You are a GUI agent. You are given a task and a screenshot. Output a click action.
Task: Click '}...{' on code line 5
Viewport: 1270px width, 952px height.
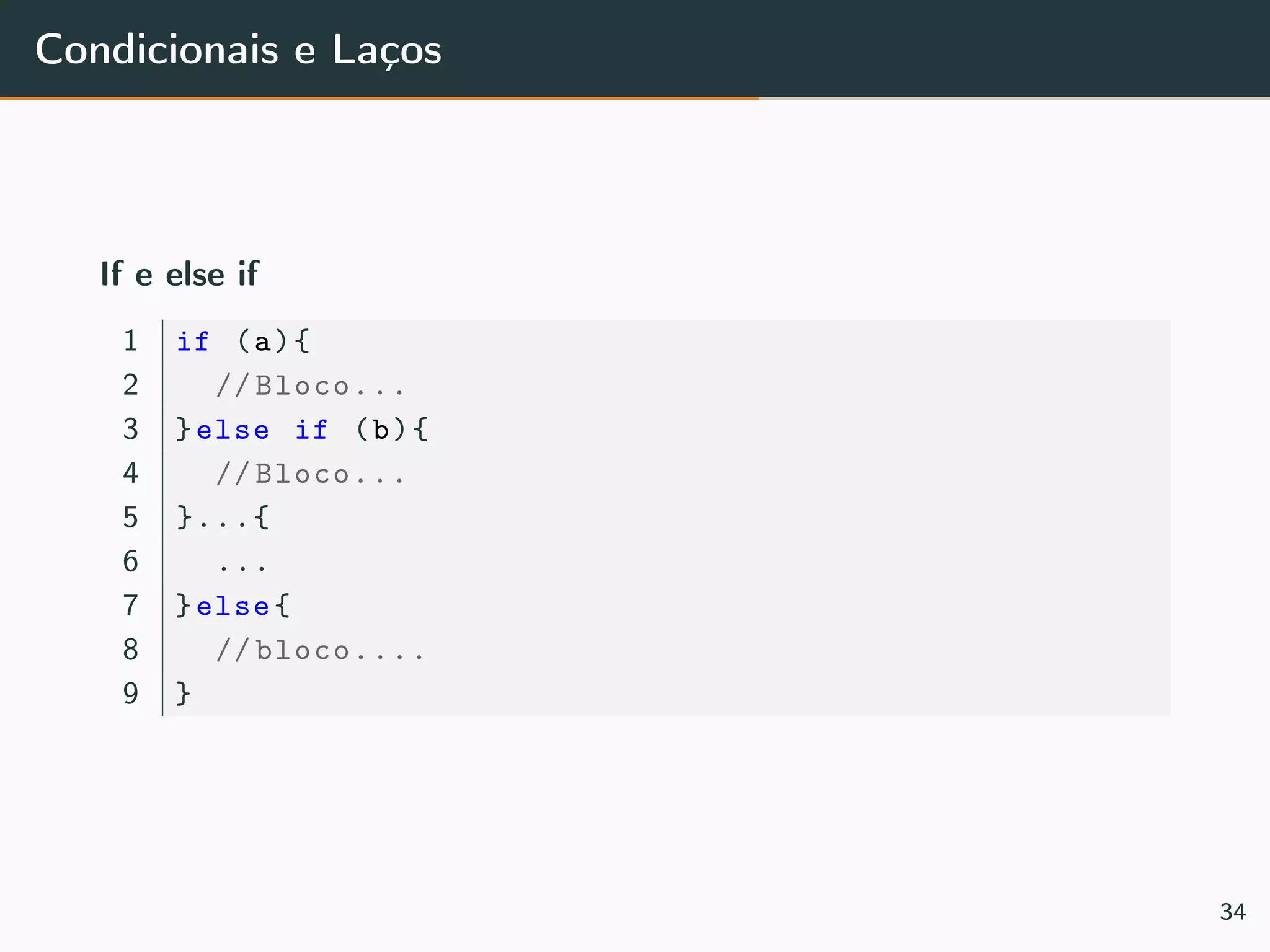[223, 518]
